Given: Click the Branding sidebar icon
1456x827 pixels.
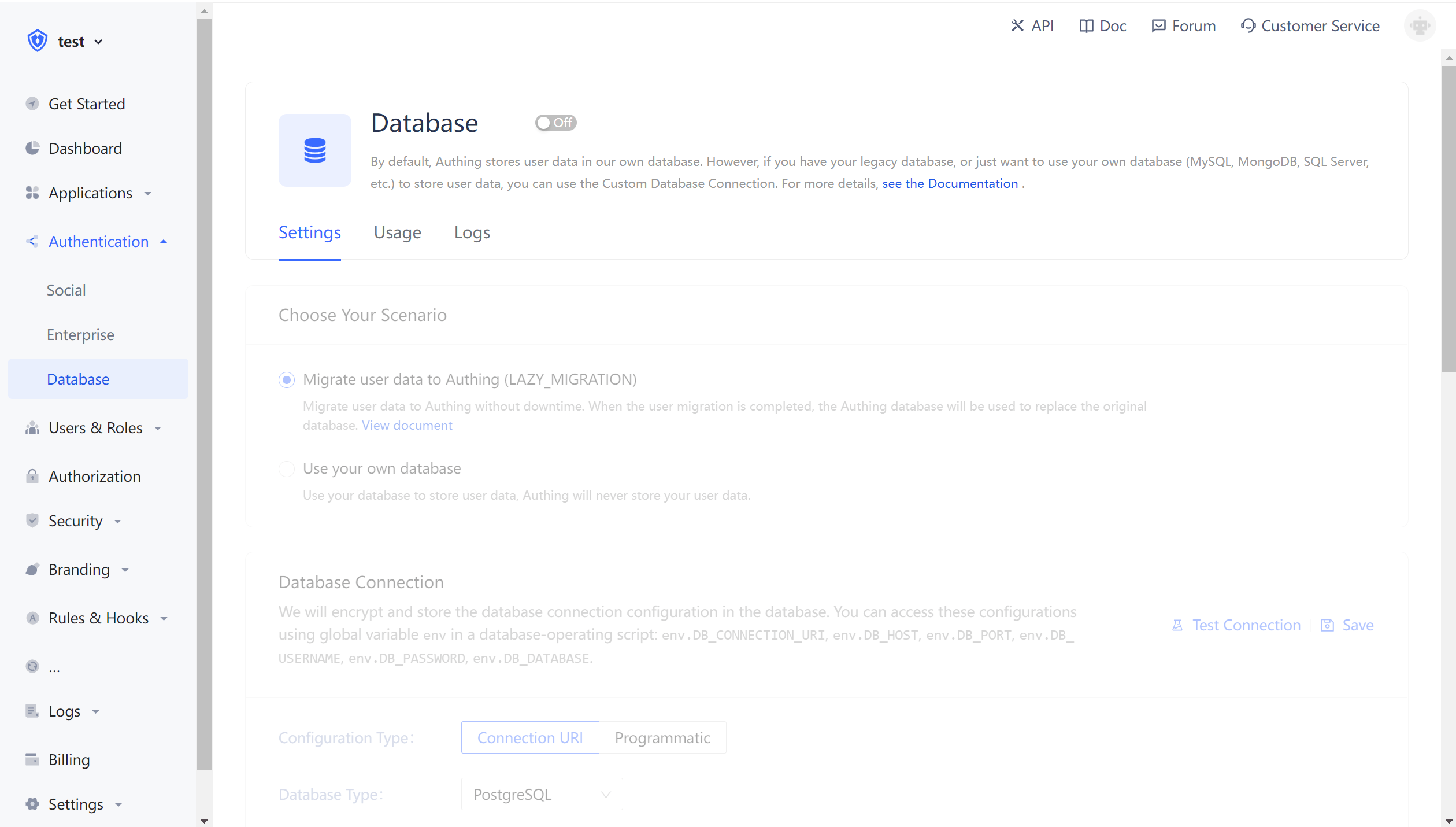Looking at the screenshot, I should click(x=32, y=569).
